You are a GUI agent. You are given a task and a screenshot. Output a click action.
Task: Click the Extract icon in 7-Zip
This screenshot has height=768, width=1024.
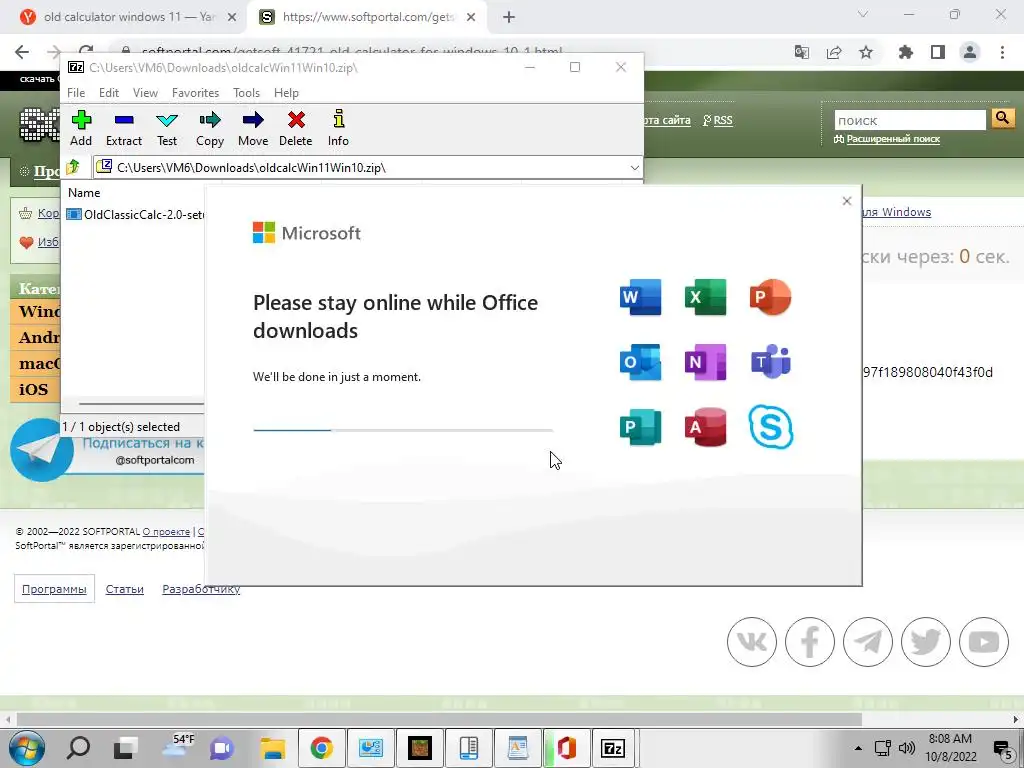pos(123,128)
